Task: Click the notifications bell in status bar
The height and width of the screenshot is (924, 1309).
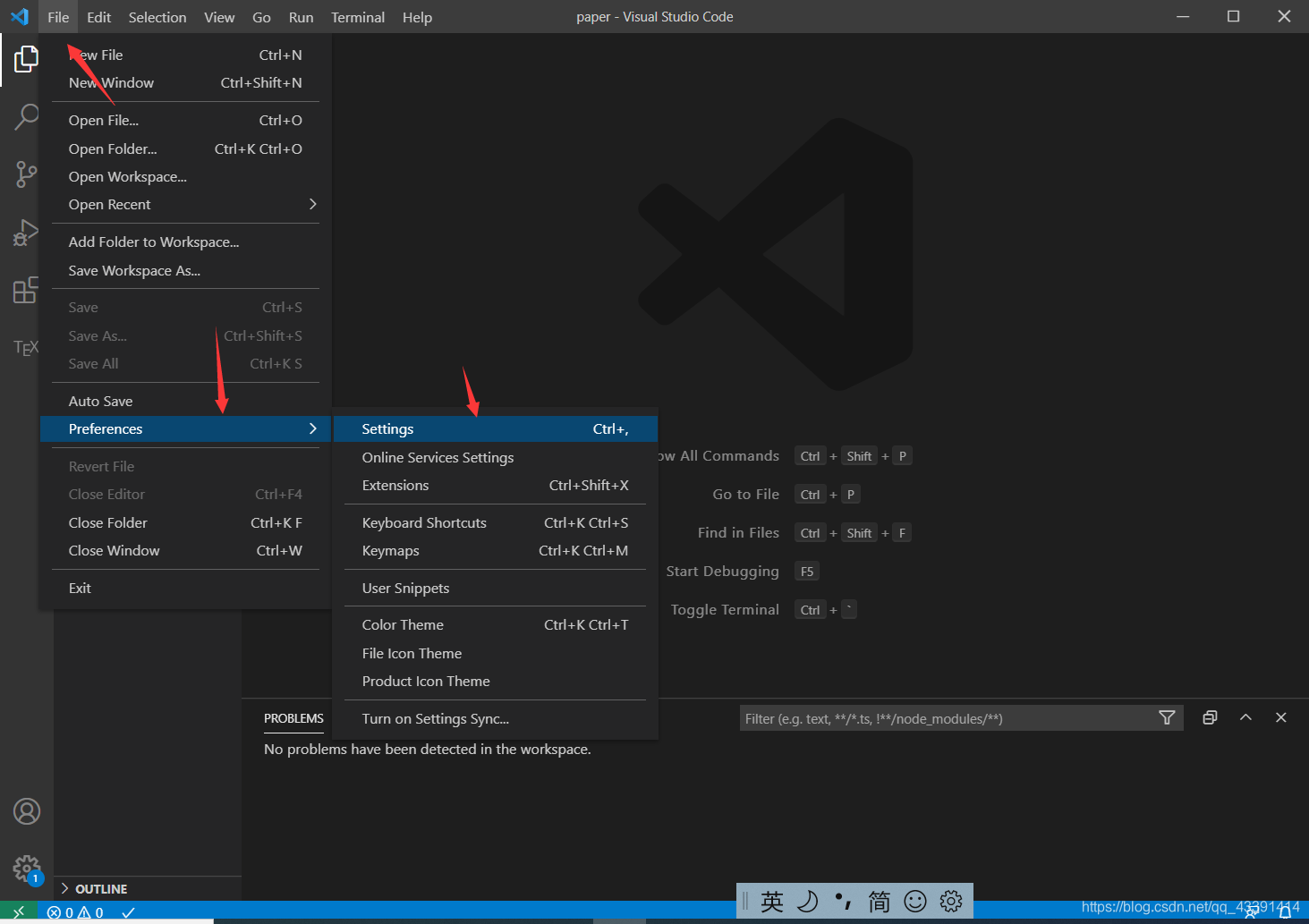Action: (1285, 912)
